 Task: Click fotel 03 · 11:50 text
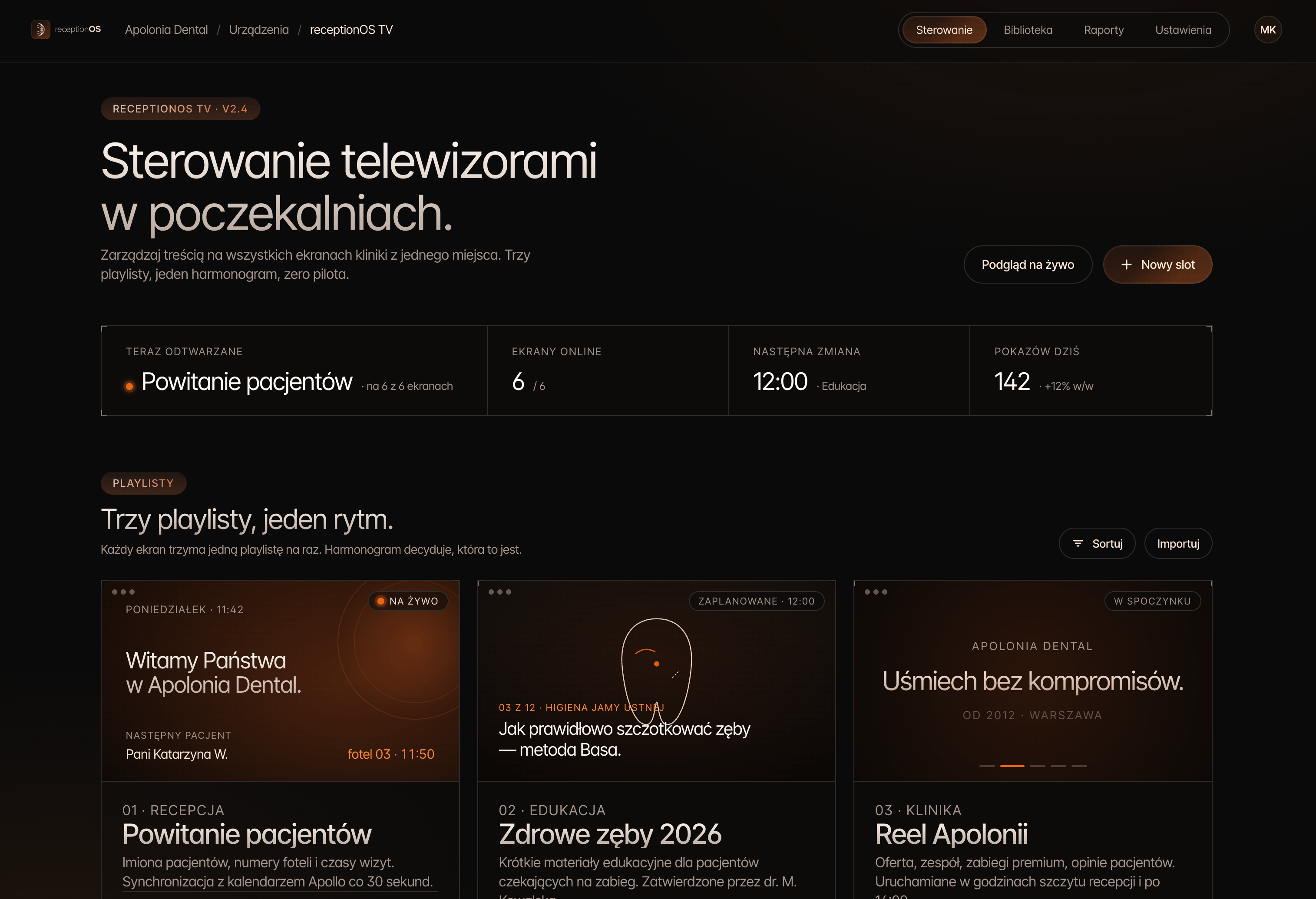(x=391, y=754)
